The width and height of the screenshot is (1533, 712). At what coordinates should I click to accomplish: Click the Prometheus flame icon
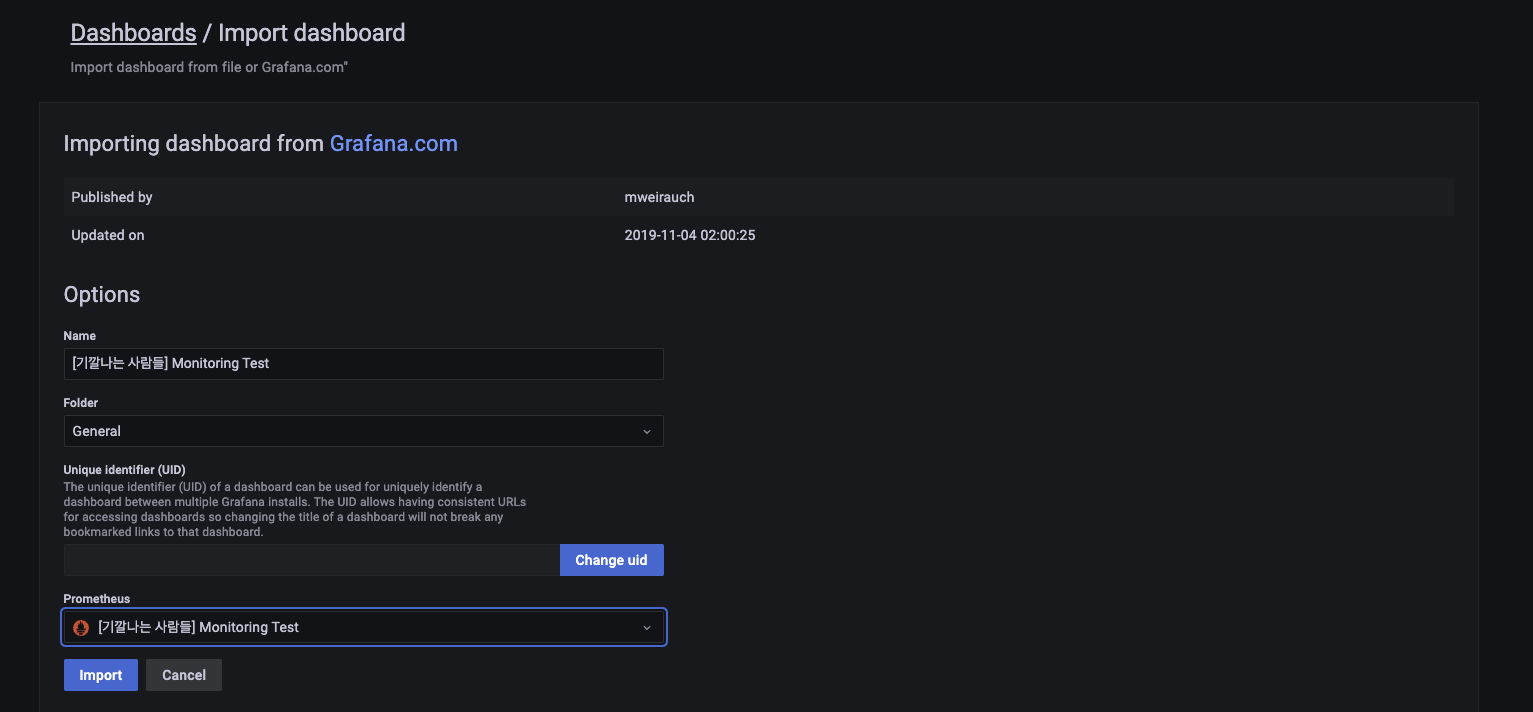coord(82,628)
